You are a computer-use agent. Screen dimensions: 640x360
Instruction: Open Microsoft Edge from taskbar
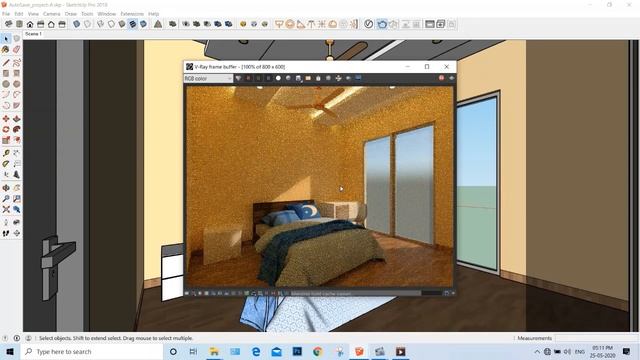pos(256,351)
